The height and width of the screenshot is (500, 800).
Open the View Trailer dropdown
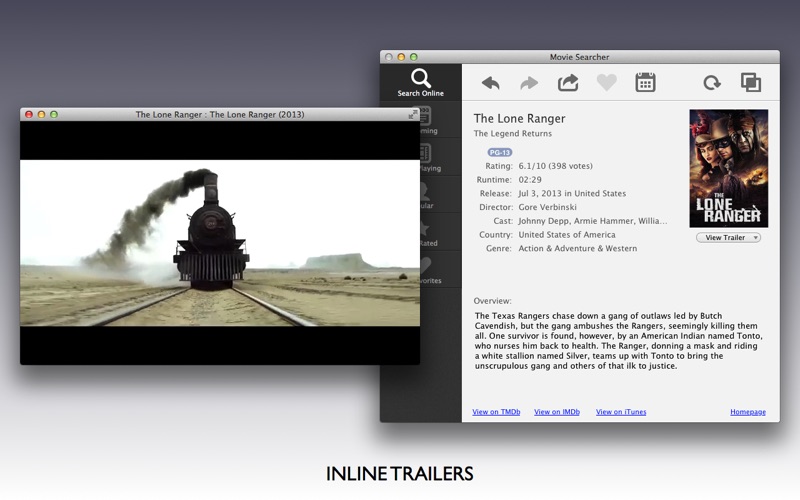(728, 237)
